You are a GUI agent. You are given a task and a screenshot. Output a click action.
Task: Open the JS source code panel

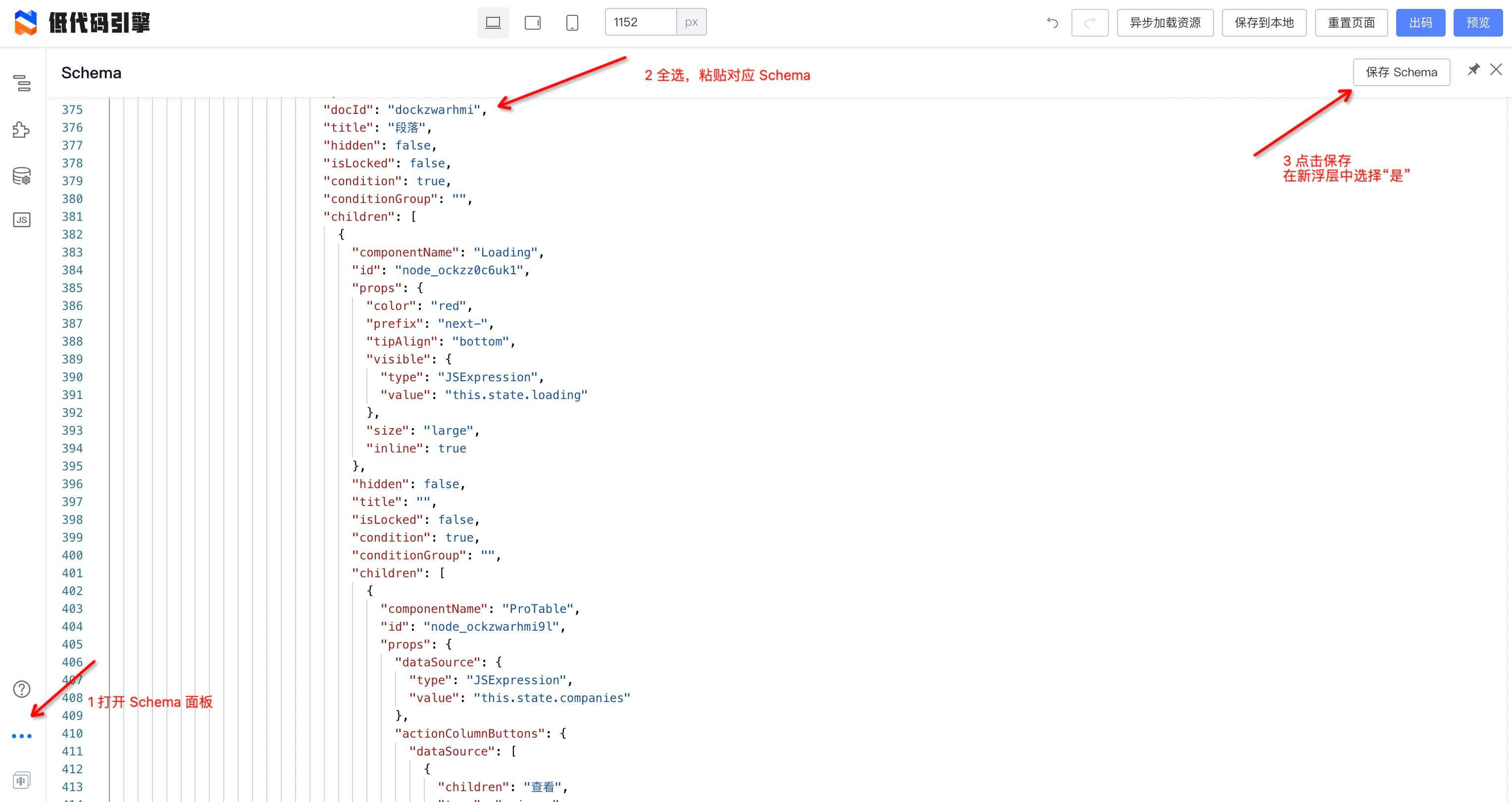click(x=22, y=220)
